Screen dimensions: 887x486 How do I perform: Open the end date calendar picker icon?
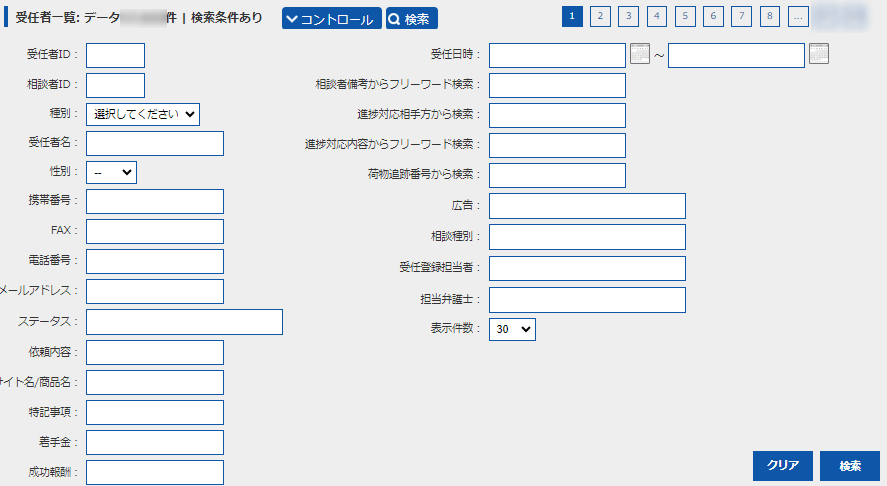[819, 54]
